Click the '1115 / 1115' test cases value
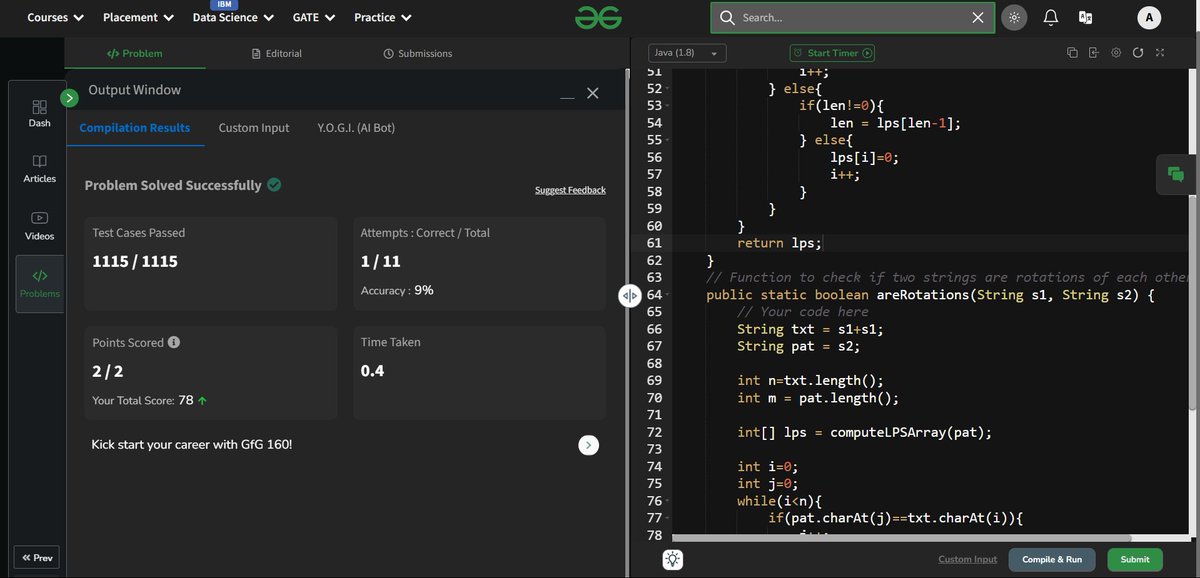The image size is (1200, 578). (x=135, y=262)
